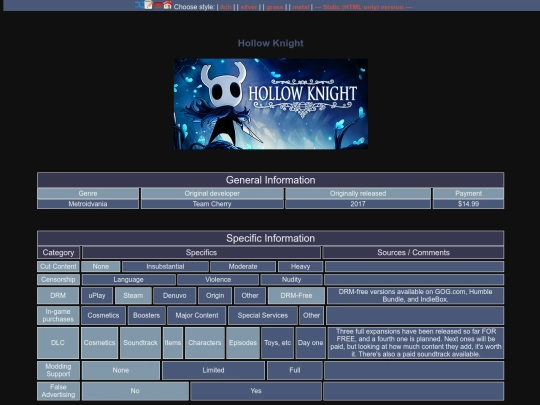The height and width of the screenshot is (405, 540).
Task: Select the 'Episodes' DLC cell
Action: pos(243,343)
